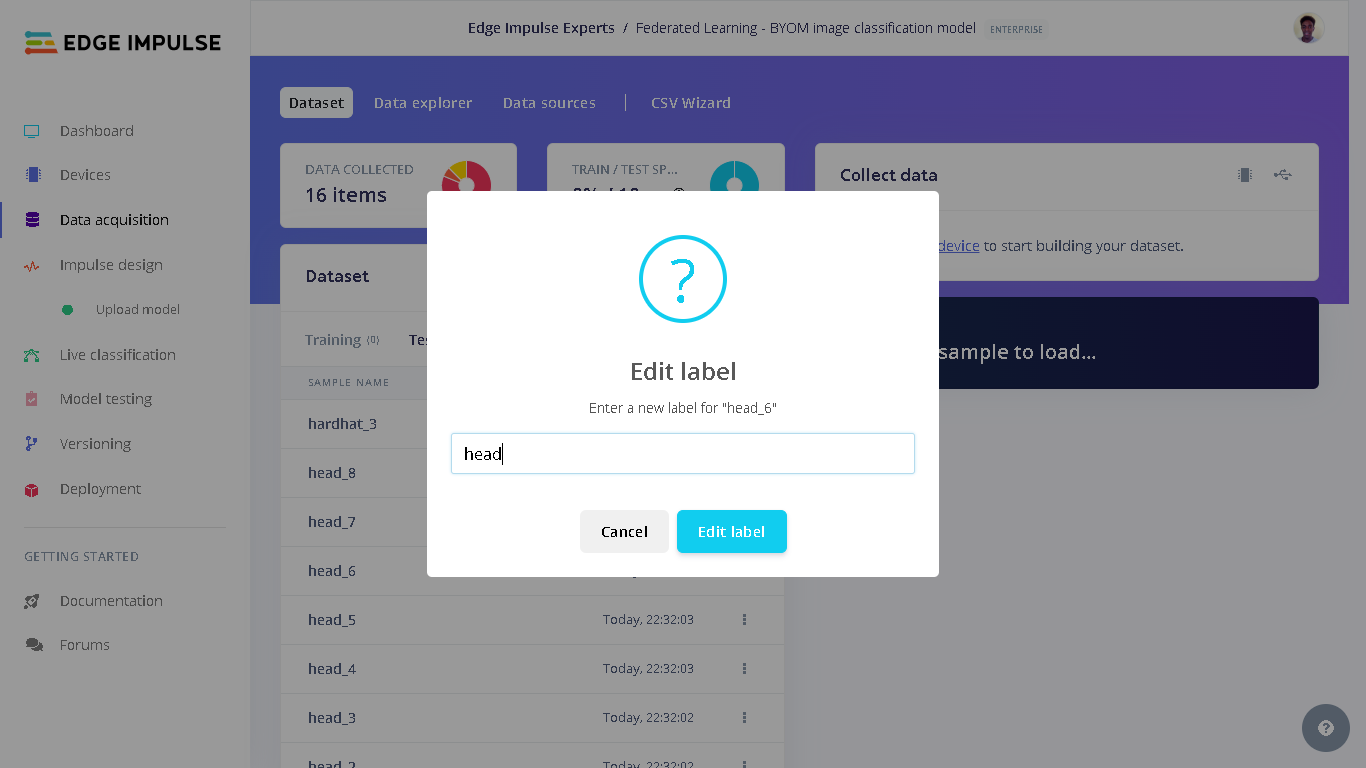Open Versioning branch icon
The width and height of the screenshot is (1366, 768).
[x=32, y=444]
